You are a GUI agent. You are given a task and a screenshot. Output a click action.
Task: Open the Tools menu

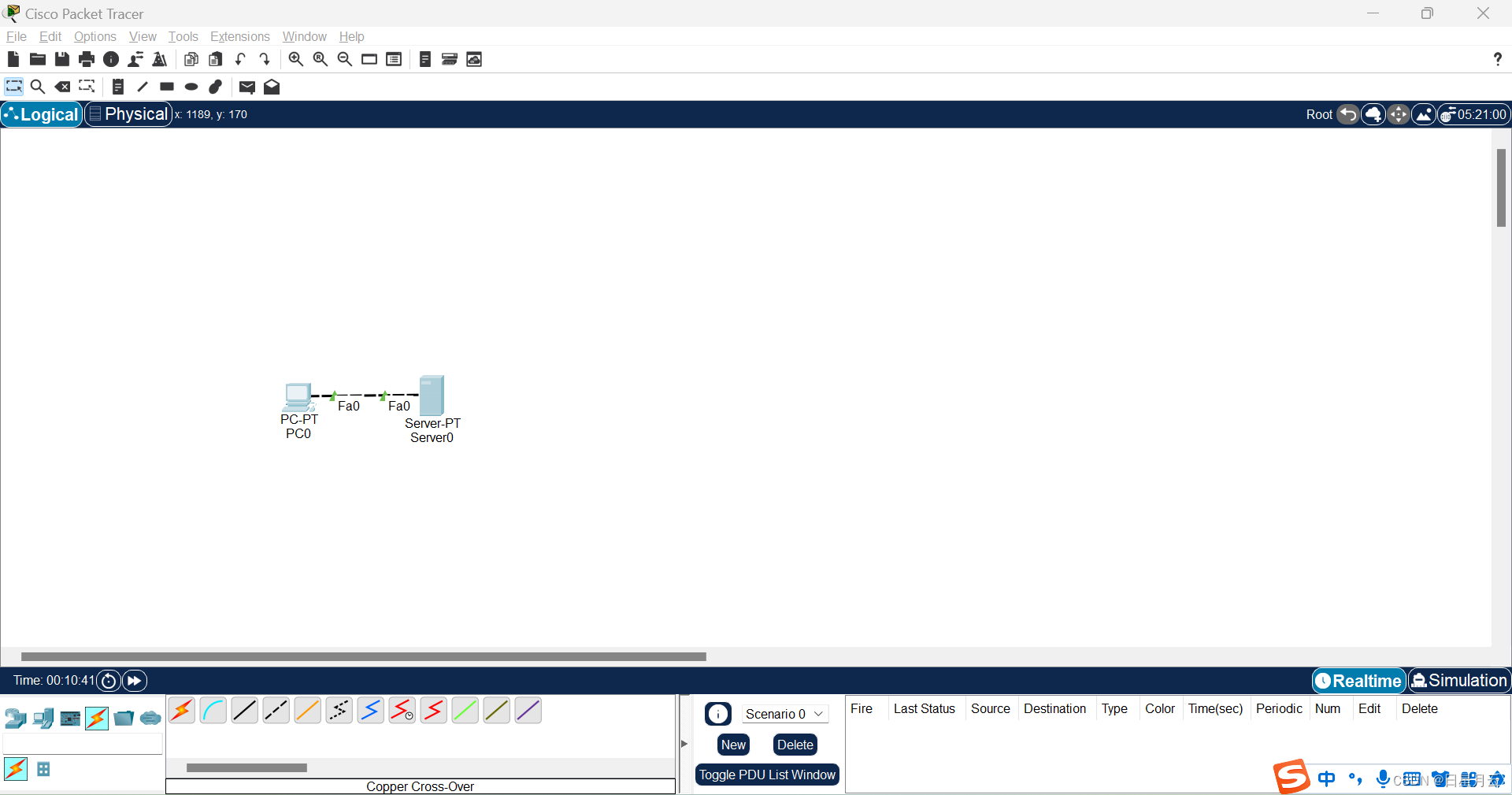pyautogui.click(x=183, y=36)
